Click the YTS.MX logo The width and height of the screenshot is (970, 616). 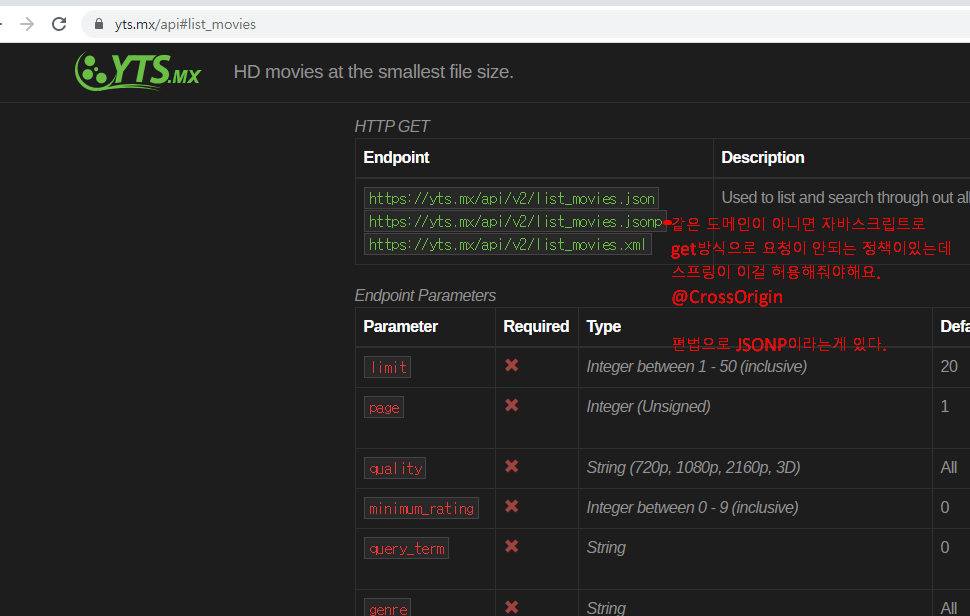pos(137,71)
